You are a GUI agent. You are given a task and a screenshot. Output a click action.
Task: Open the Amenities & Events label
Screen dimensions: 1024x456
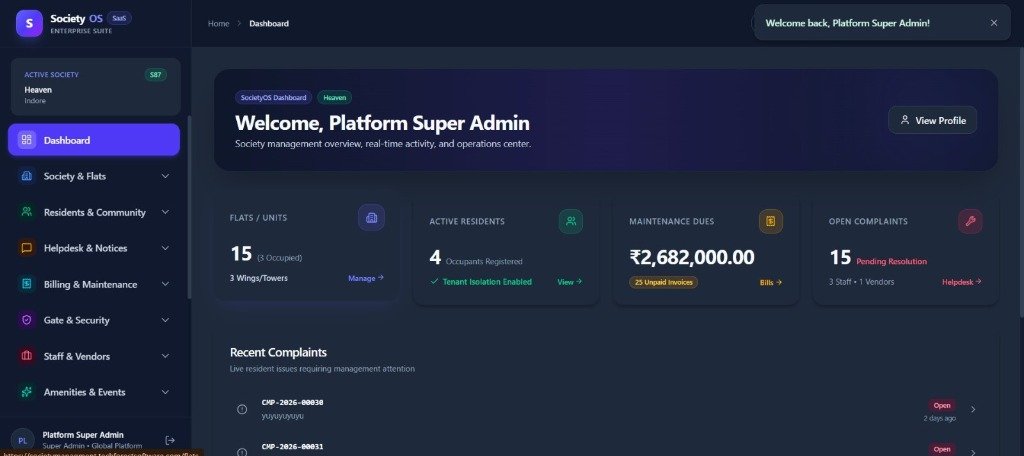point(85,392)
